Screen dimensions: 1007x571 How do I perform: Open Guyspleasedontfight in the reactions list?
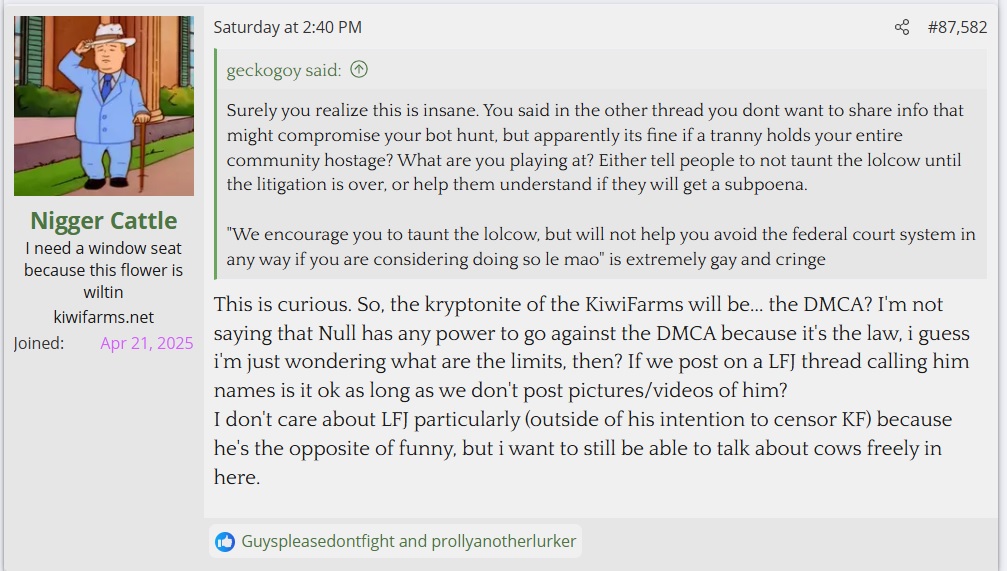[x=318, y=541]
